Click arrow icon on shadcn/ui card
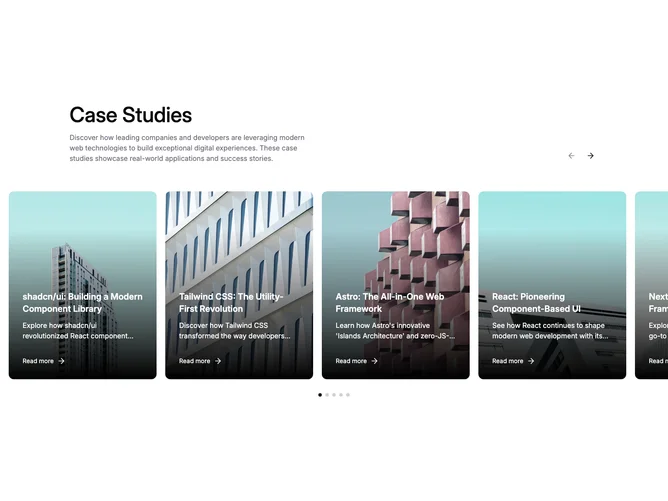Image resolution: width=668 pixels, height=501 pixels. point(61,361)
